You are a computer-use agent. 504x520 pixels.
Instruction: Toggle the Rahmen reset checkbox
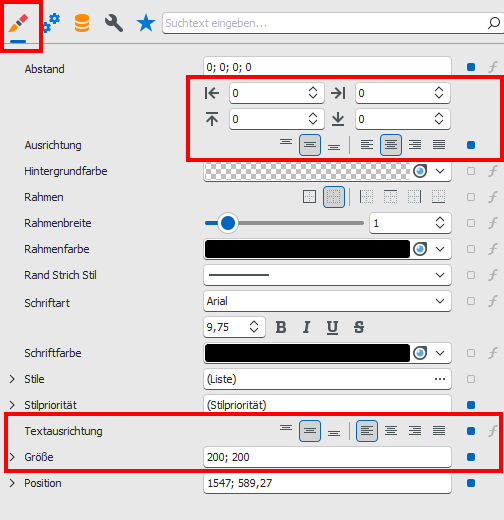pos(471,197)
